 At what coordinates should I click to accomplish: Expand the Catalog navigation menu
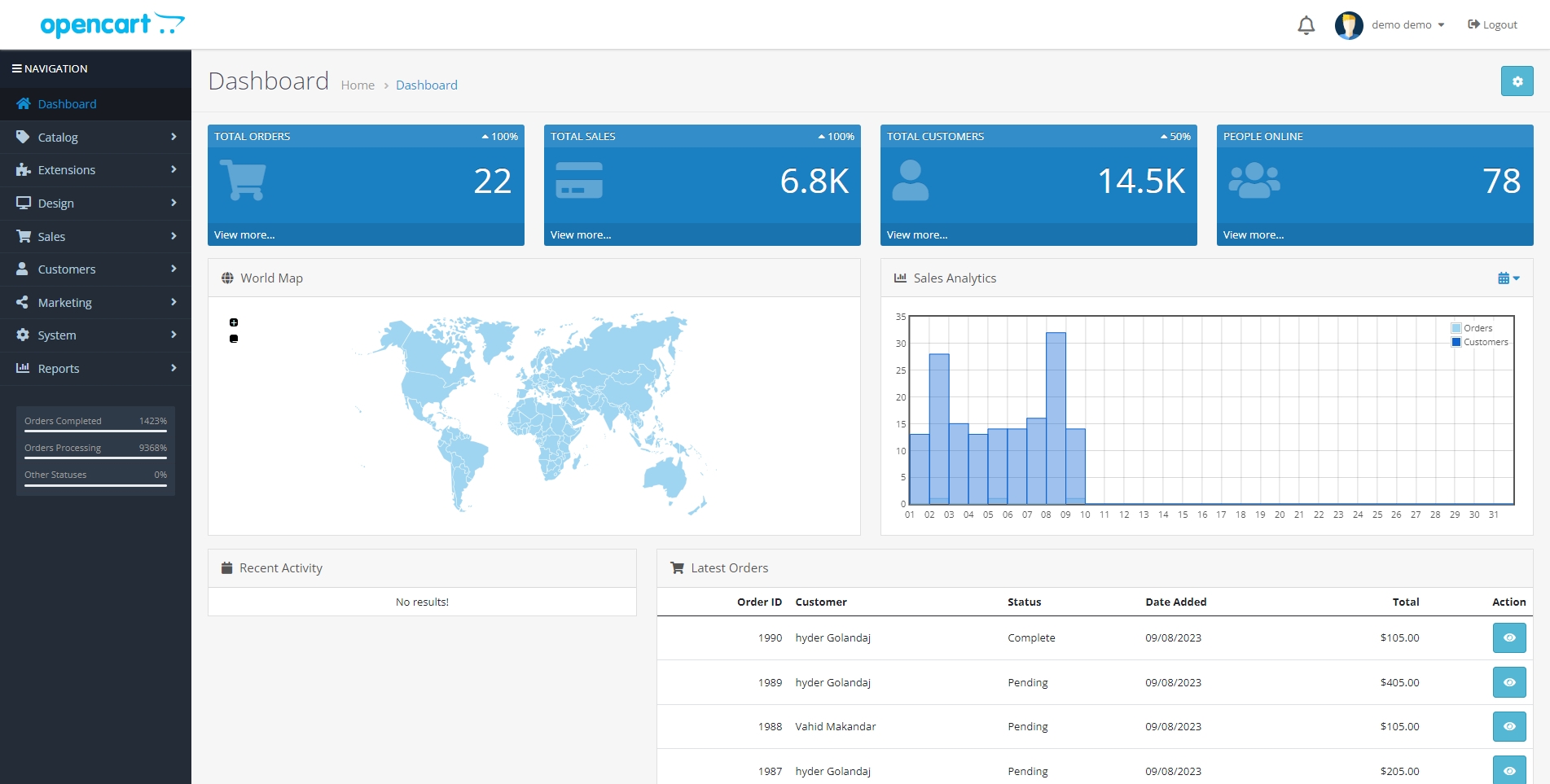coord(95,138)
